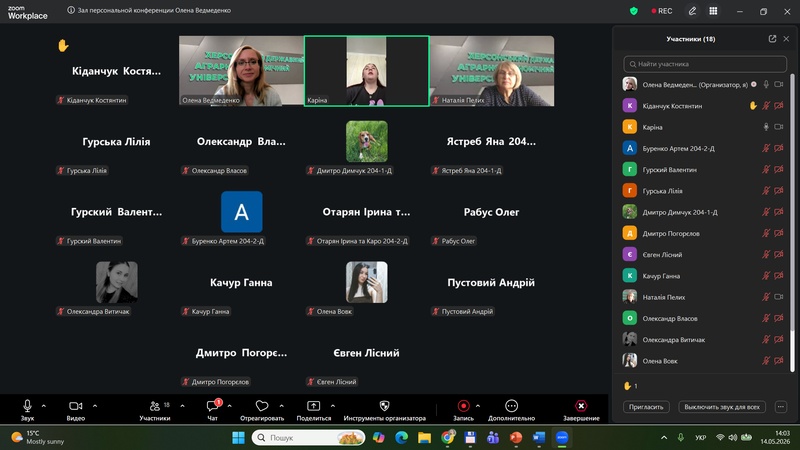Open the Chat panel icon
The image size is (800, 450).
coord(213,406)
